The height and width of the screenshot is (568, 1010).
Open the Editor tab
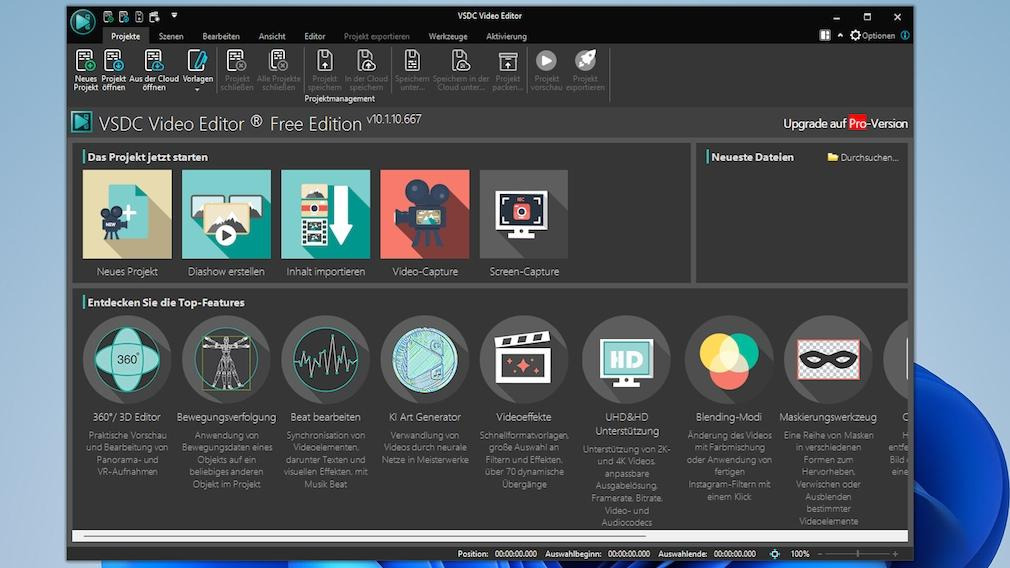point(314,37)
